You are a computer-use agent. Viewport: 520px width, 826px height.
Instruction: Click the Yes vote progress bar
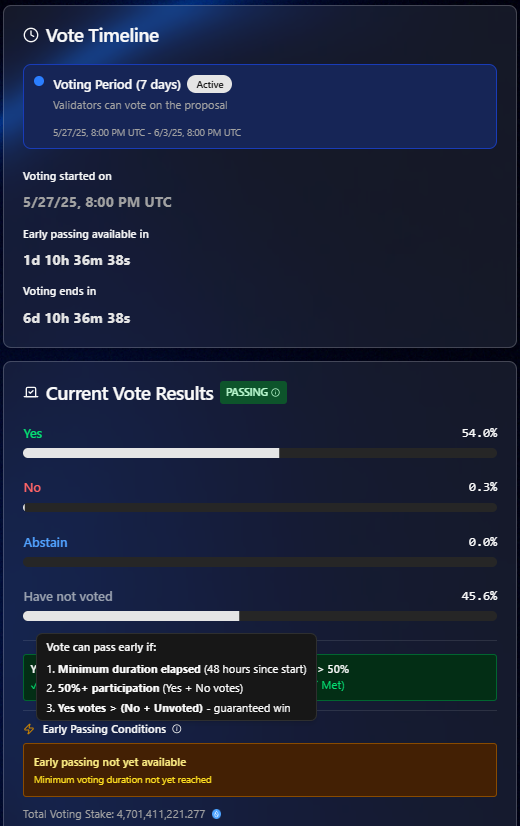click(x=260, y=453)
